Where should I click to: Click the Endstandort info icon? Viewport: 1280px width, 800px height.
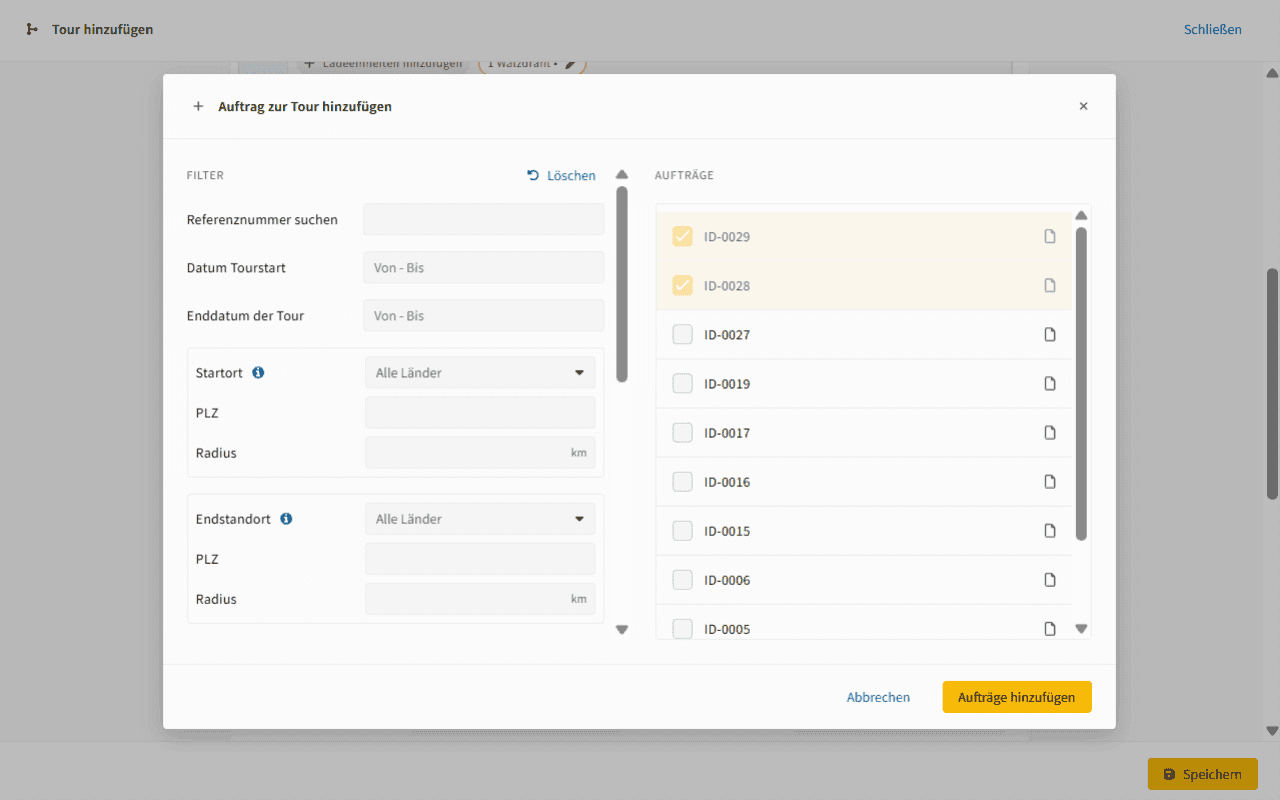click(x=286, y=519)
